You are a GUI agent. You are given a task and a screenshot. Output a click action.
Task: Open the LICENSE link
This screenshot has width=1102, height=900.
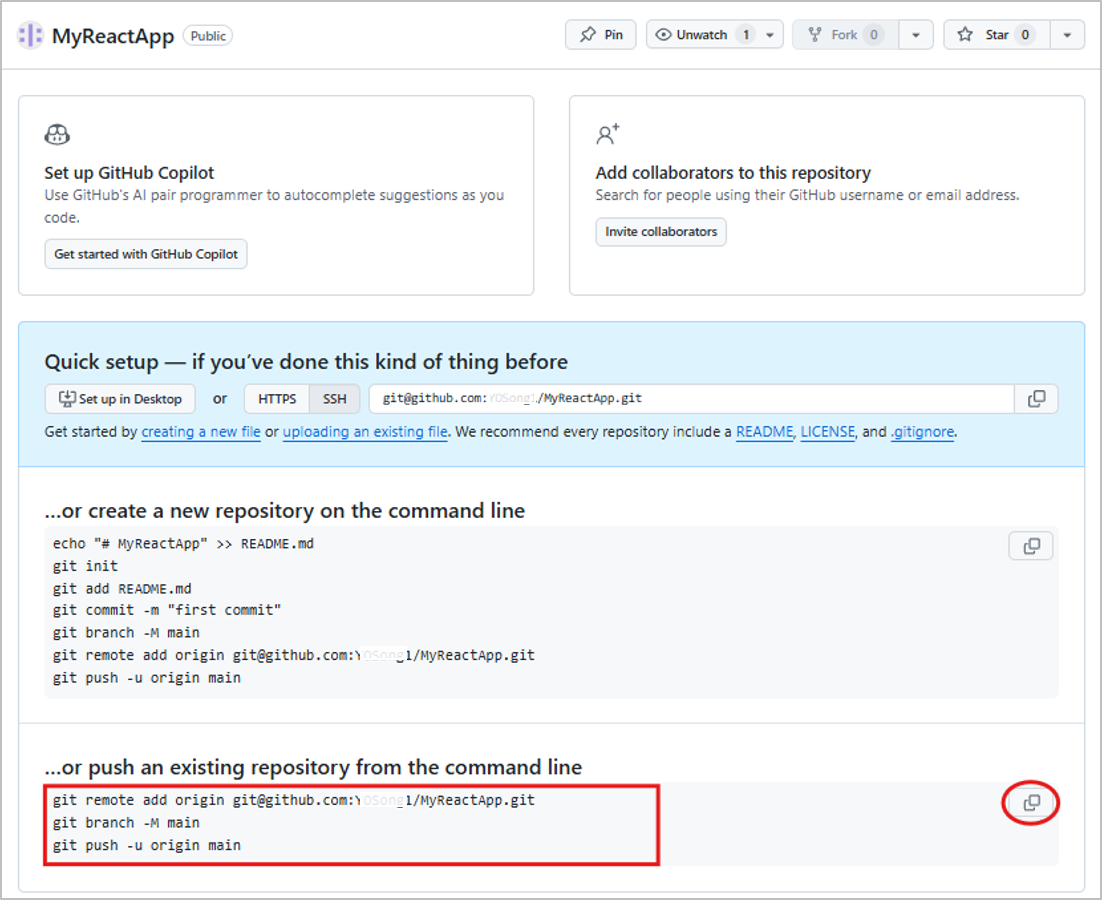pyautogui.click(x=827, y=431)
